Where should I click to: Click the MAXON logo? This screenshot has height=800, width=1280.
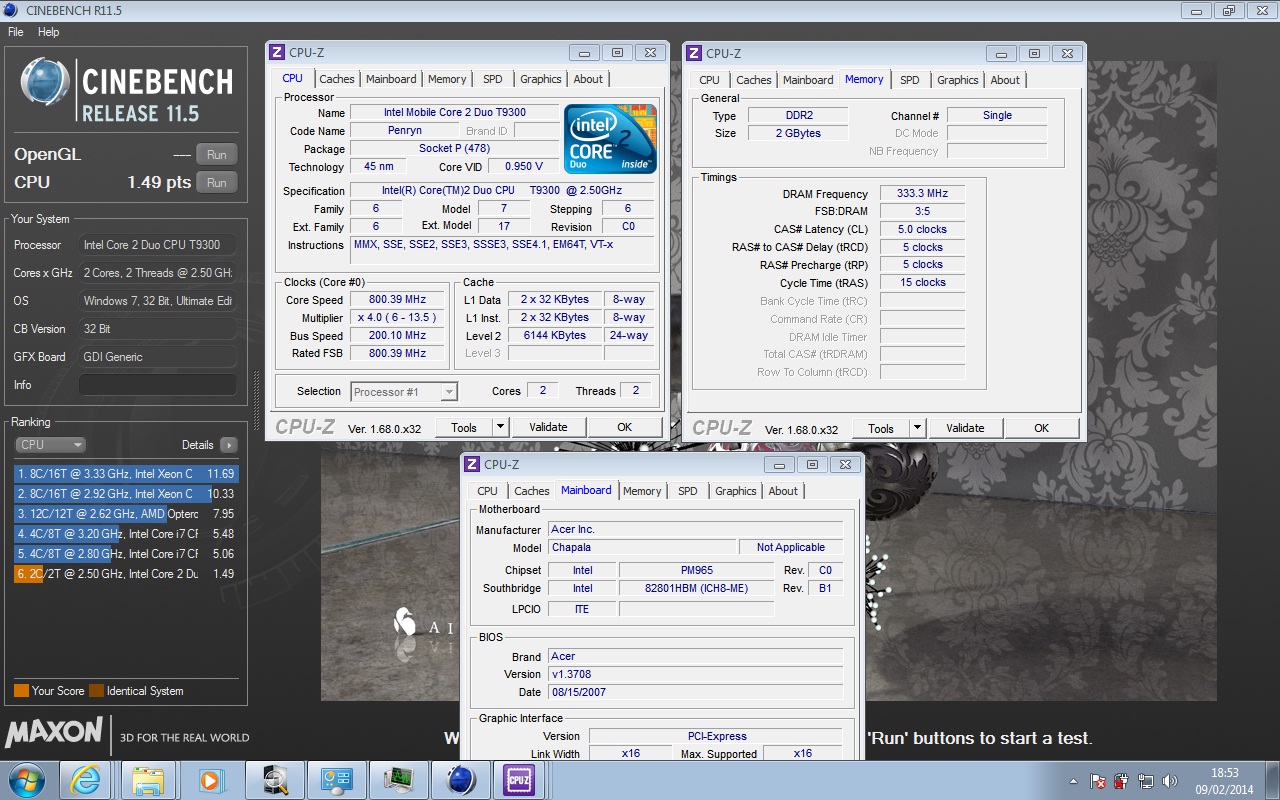[54, 732]
